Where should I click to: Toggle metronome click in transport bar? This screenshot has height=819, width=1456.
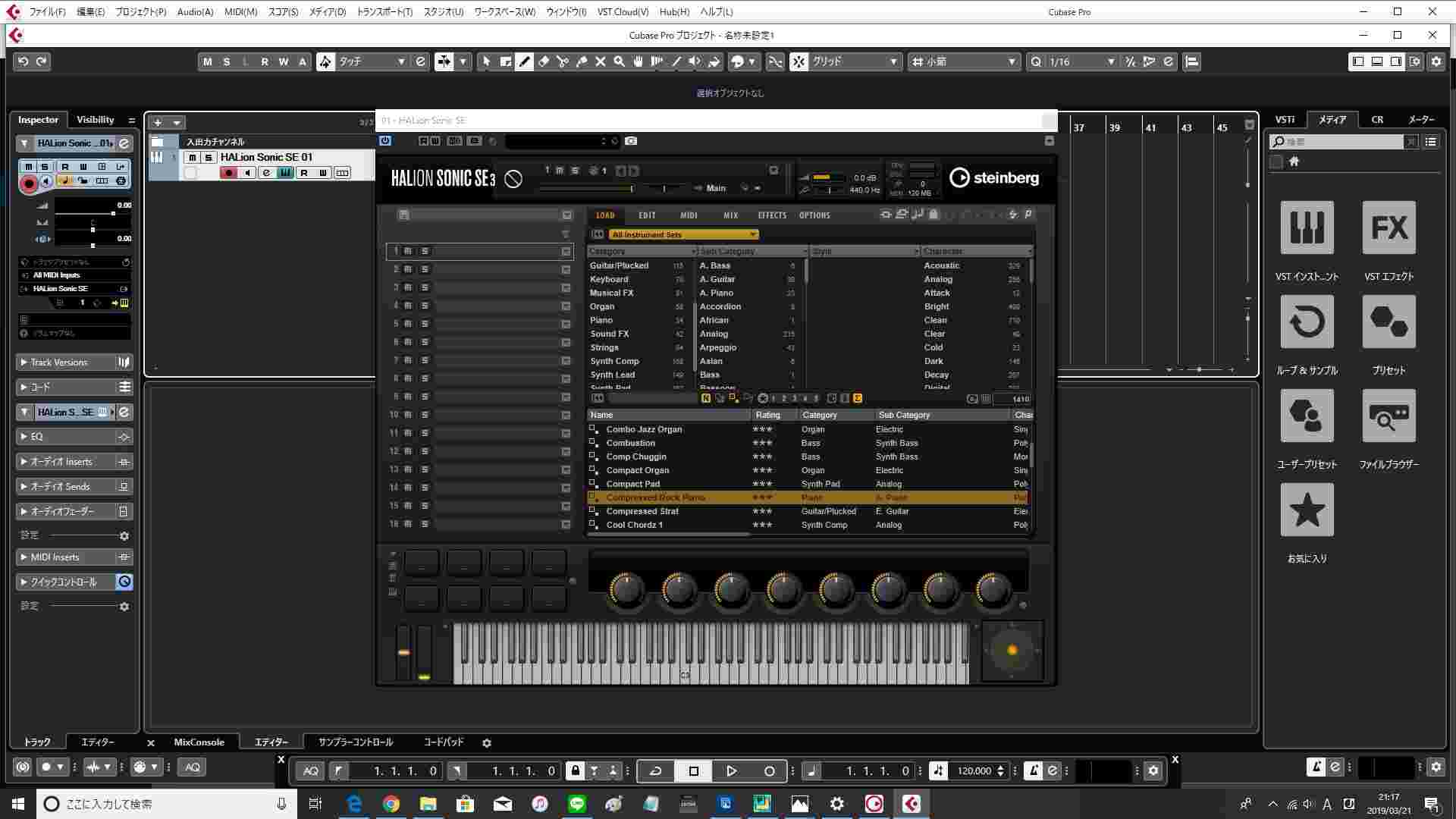click(x=1033, y=770)
